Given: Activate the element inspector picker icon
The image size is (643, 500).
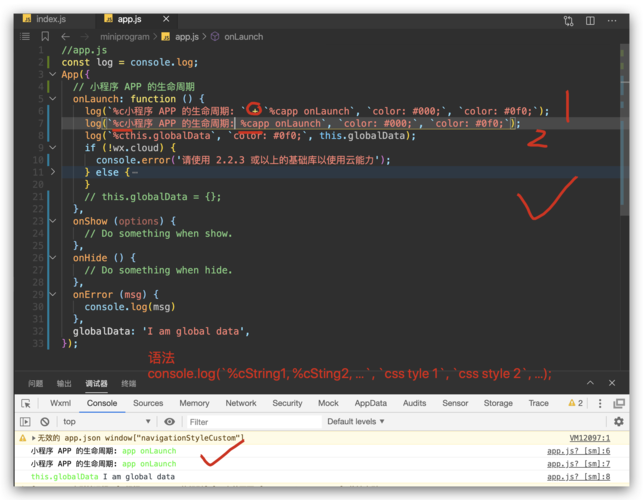Looking at the screenshot, I should tap(26, 404).
